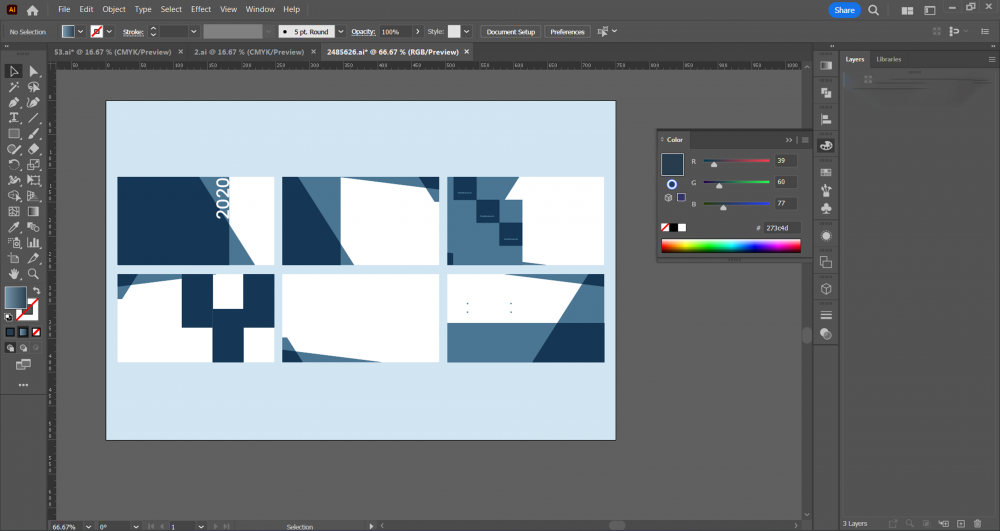Viewport: 1000px width, 531px height.
Task: Click the hex color field 273c4d
Action: pos(781,228)
